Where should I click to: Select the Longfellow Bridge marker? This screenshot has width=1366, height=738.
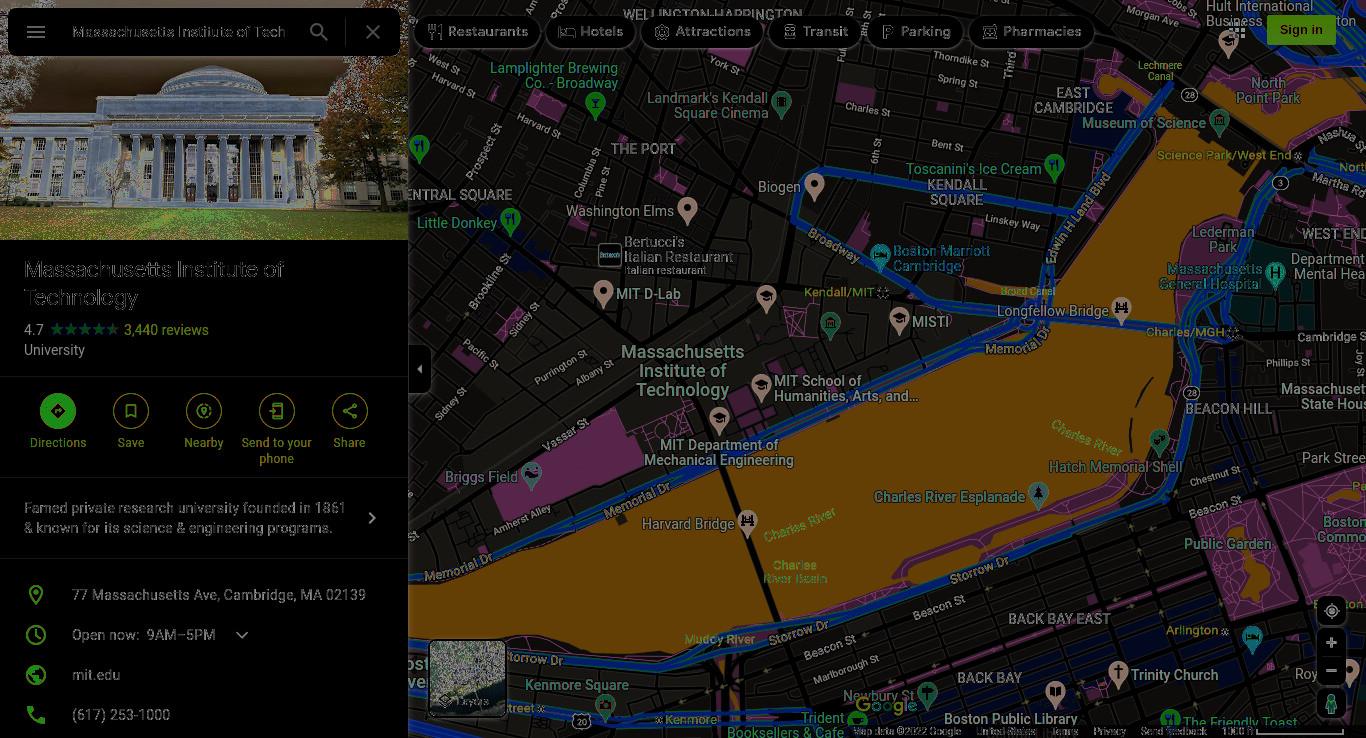(1122, 310)
